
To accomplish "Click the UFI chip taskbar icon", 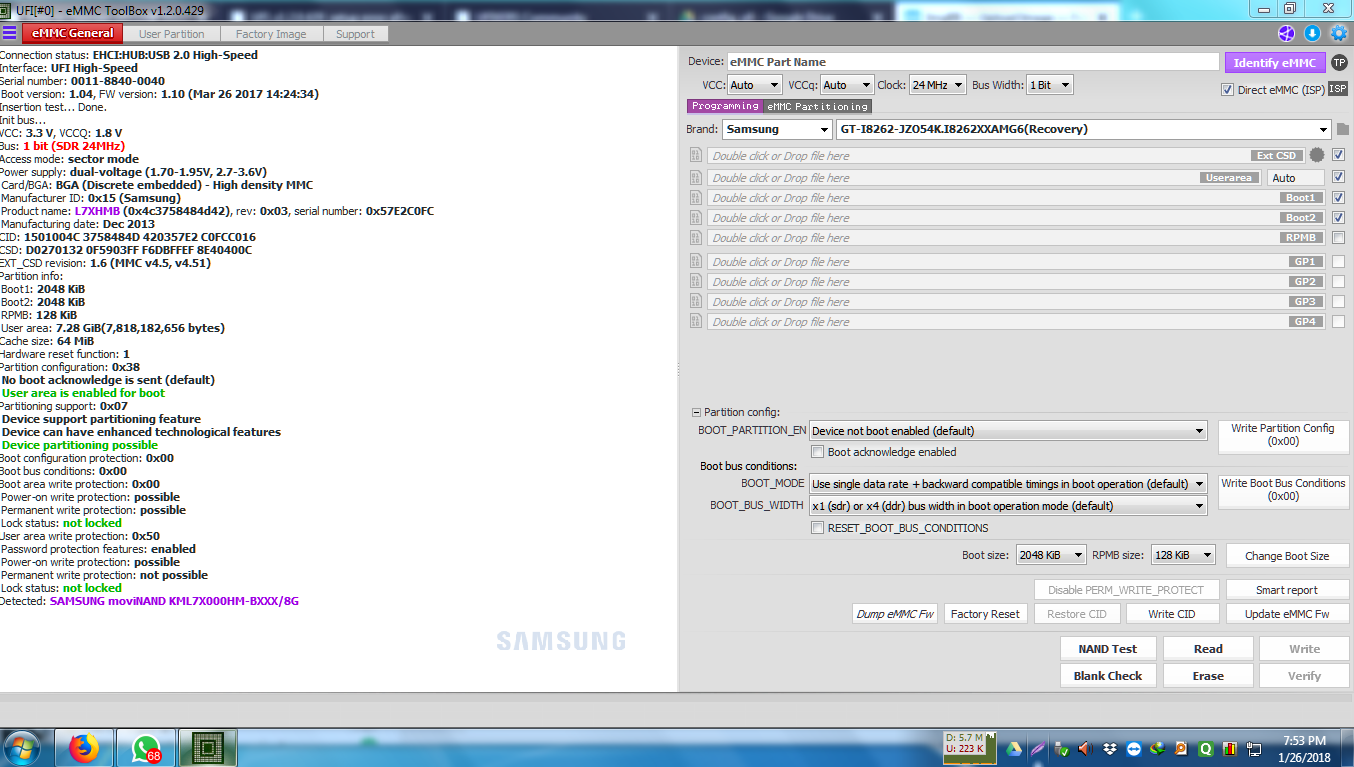I will click(207, 747).
